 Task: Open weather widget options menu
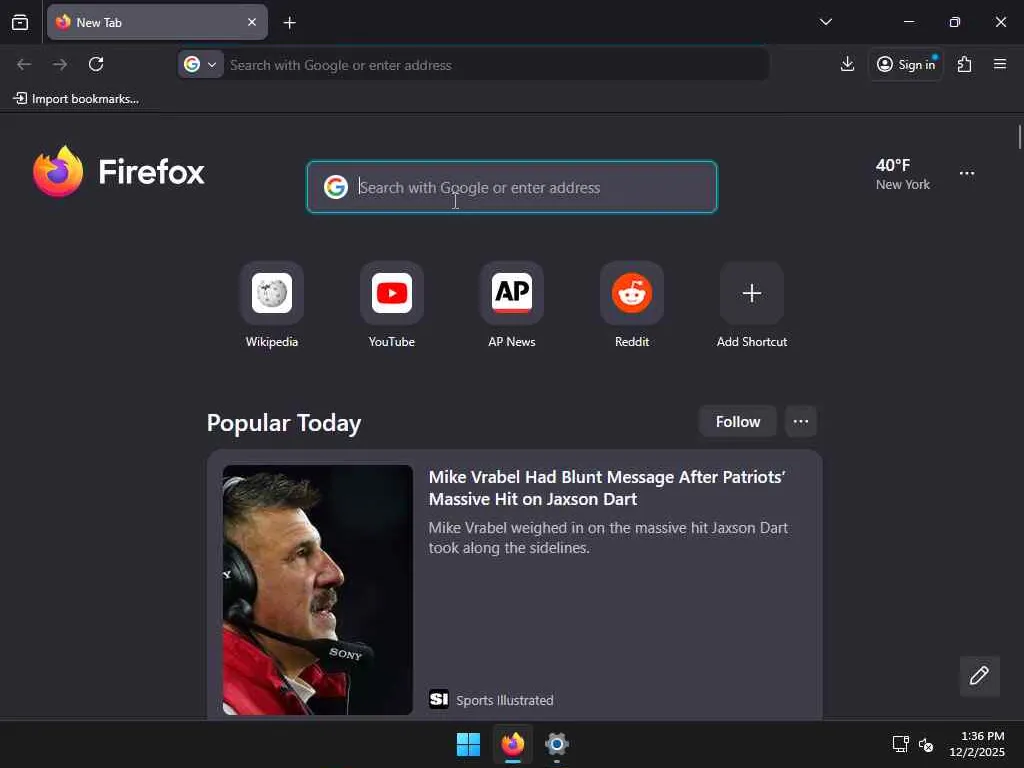click(x=967, y=174)
